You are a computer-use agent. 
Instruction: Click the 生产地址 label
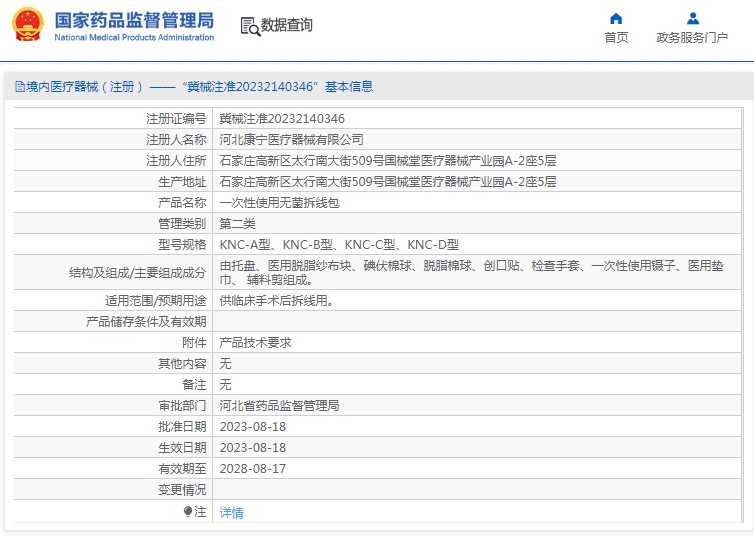pyautogui.click(x=182, y=182)
